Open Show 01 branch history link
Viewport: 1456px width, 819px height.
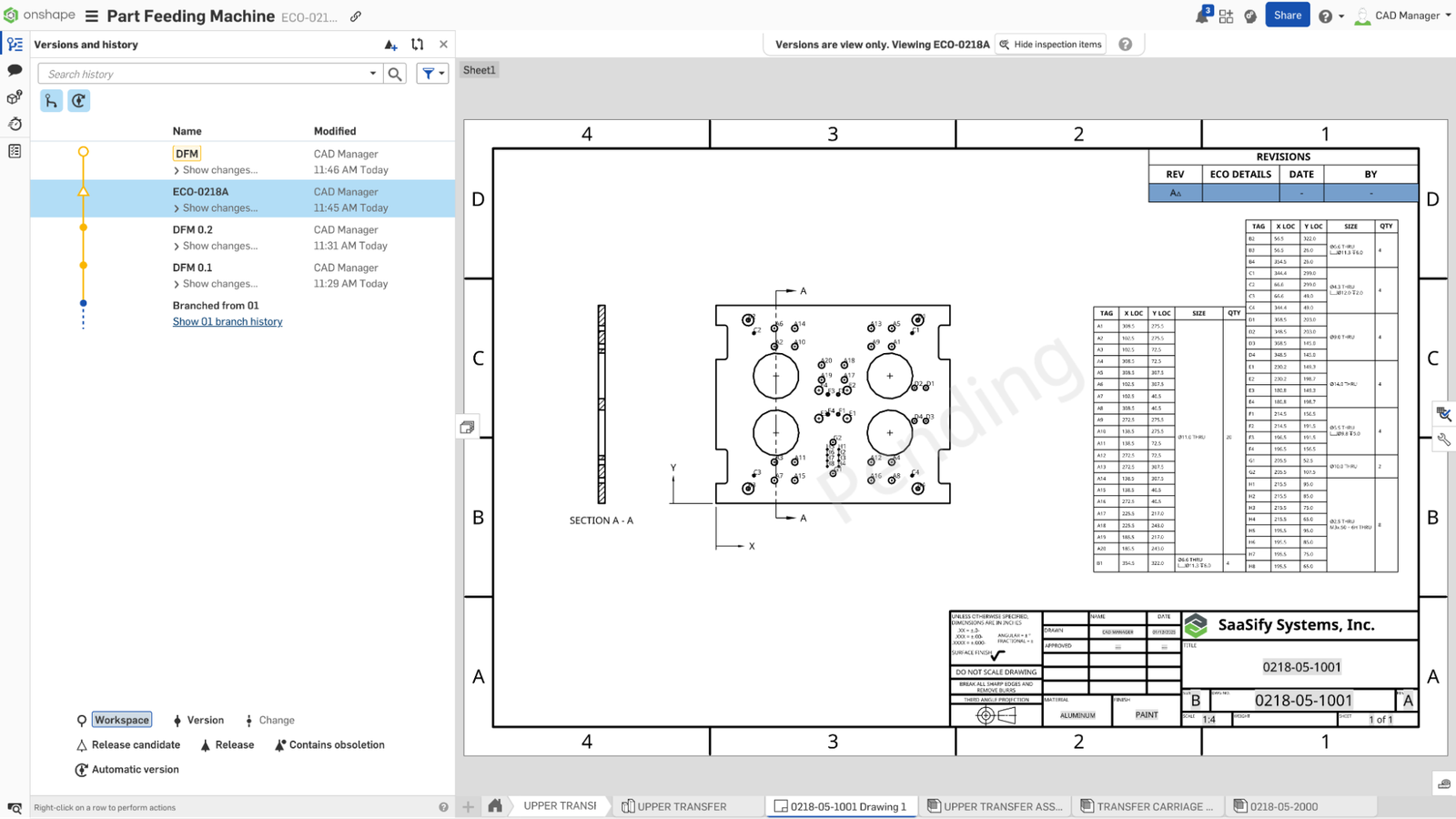[227, 321]
